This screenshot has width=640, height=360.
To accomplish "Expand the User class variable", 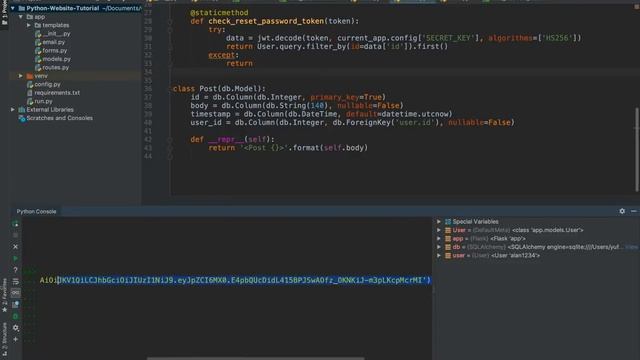I will (x=439, y=230).
